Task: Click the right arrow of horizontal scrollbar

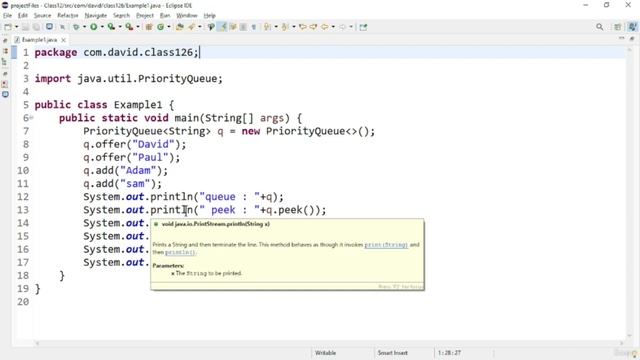Action: point(622,343)
